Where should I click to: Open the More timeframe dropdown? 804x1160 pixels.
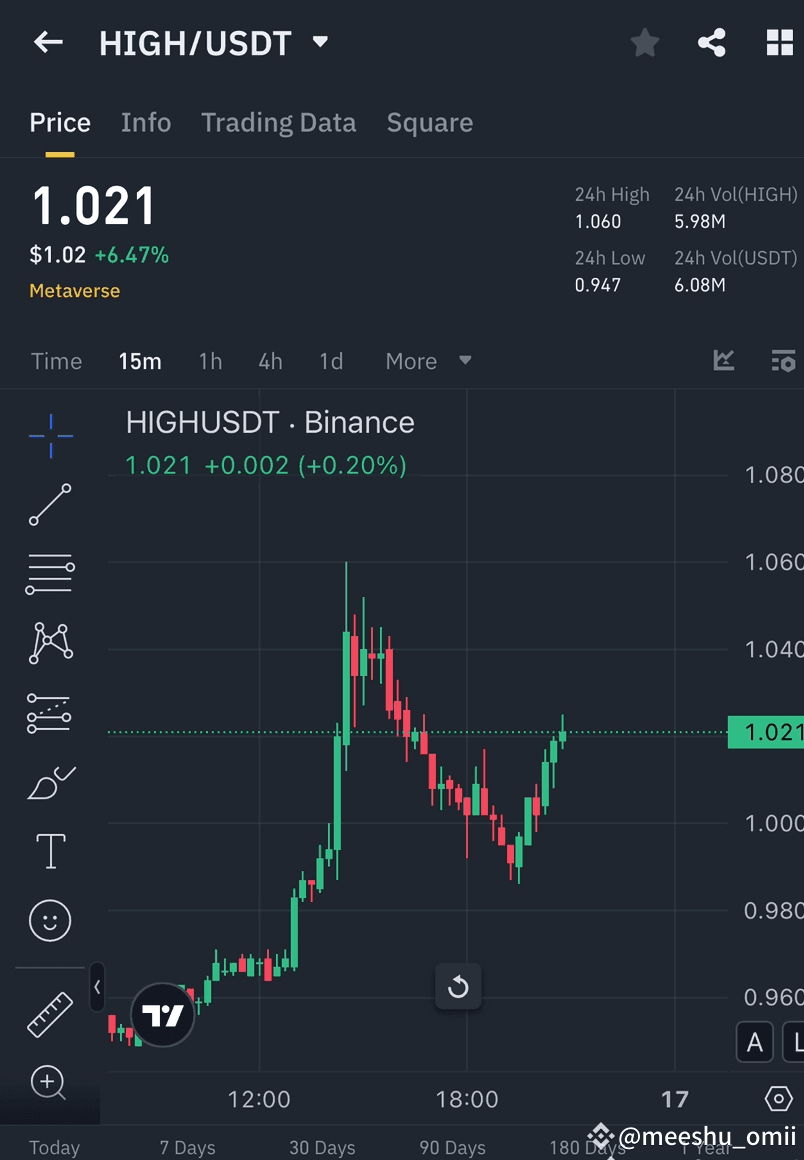pyautogui.click(x=428, y=361)
